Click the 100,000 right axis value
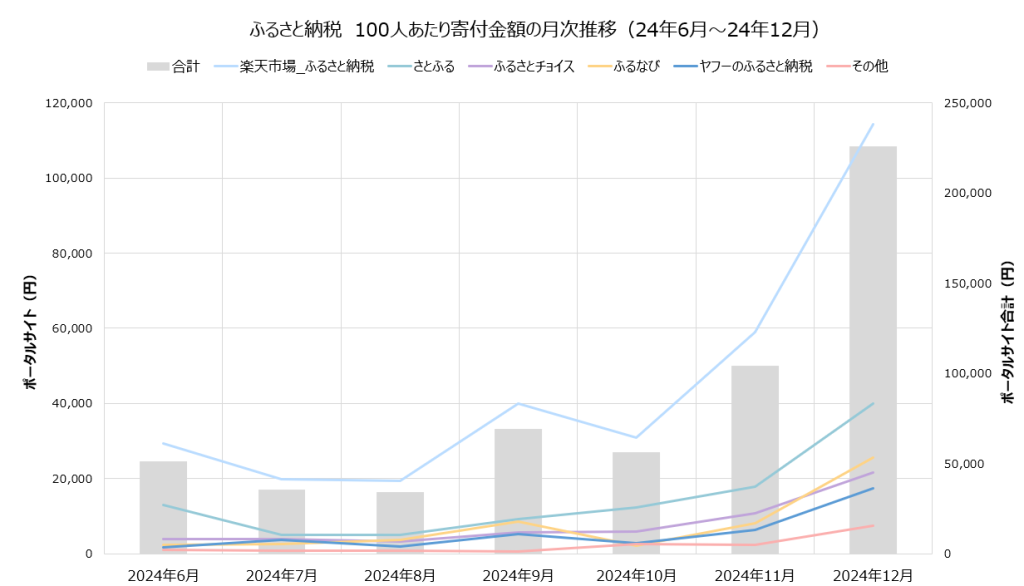Image resolution: width=1024 pixels, height=586 pixels. [x=968, y=374]
